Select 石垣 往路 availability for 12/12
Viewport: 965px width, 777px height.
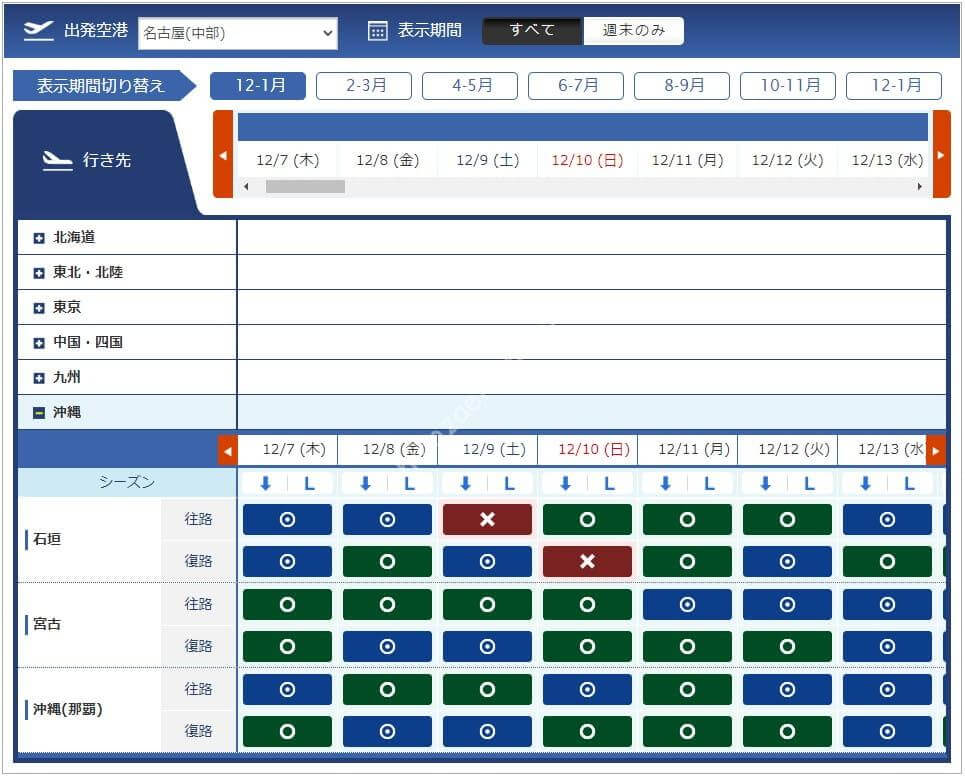coord(787,520)
